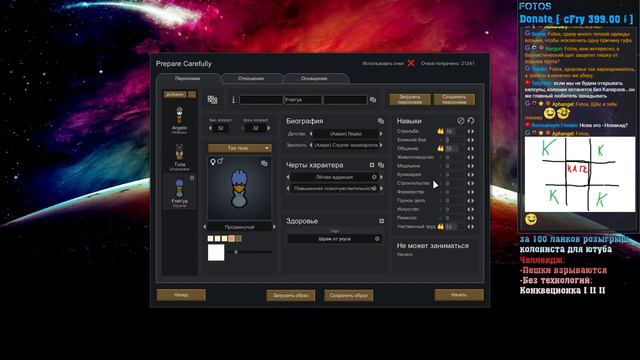Decrease the Умственный труд skill level
The height and width of the screenshot is (360, 640).
(x=469, y=226)
